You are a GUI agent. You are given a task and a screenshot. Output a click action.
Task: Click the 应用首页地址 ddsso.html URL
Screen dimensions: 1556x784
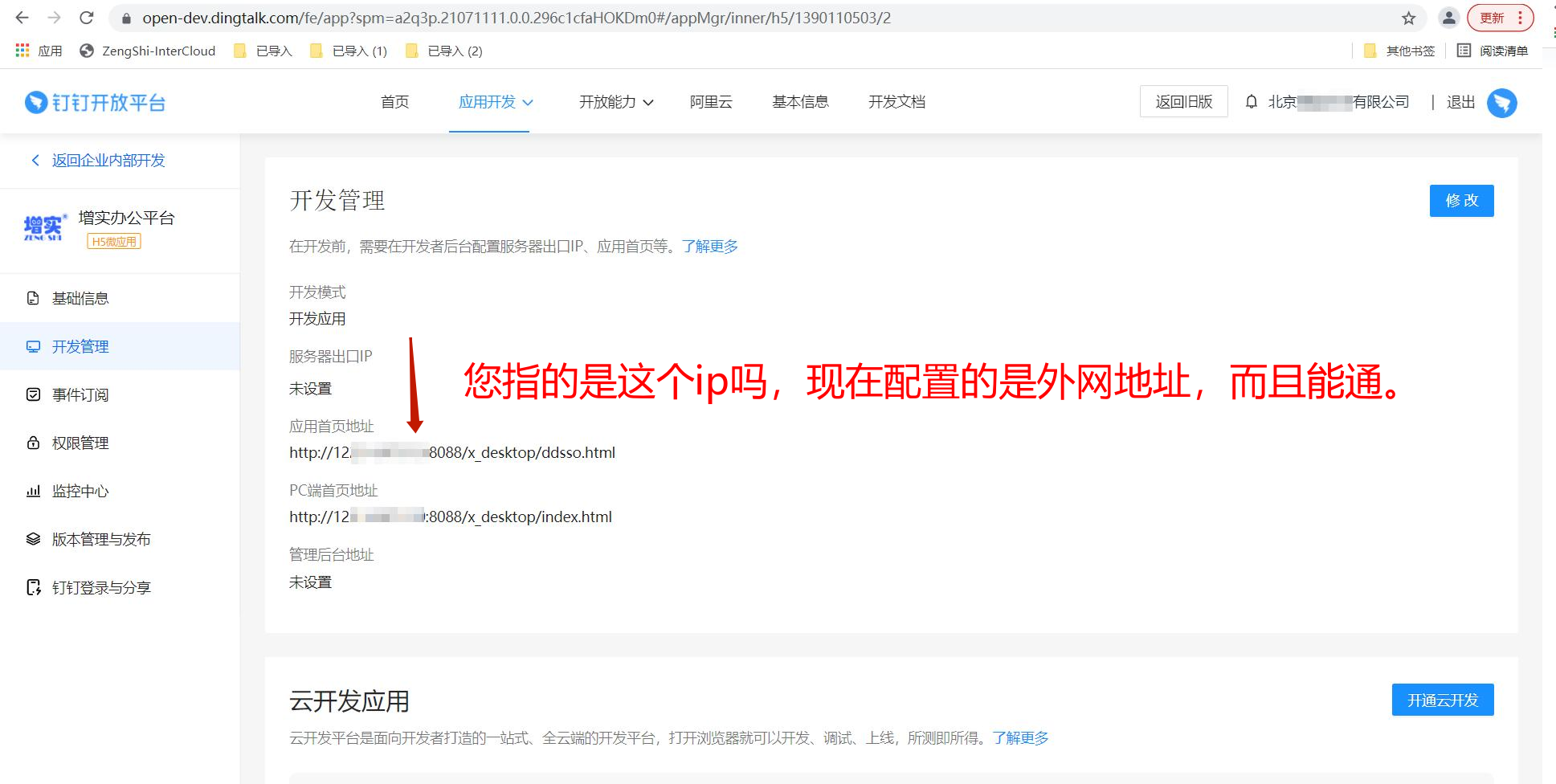click(452, 452)
